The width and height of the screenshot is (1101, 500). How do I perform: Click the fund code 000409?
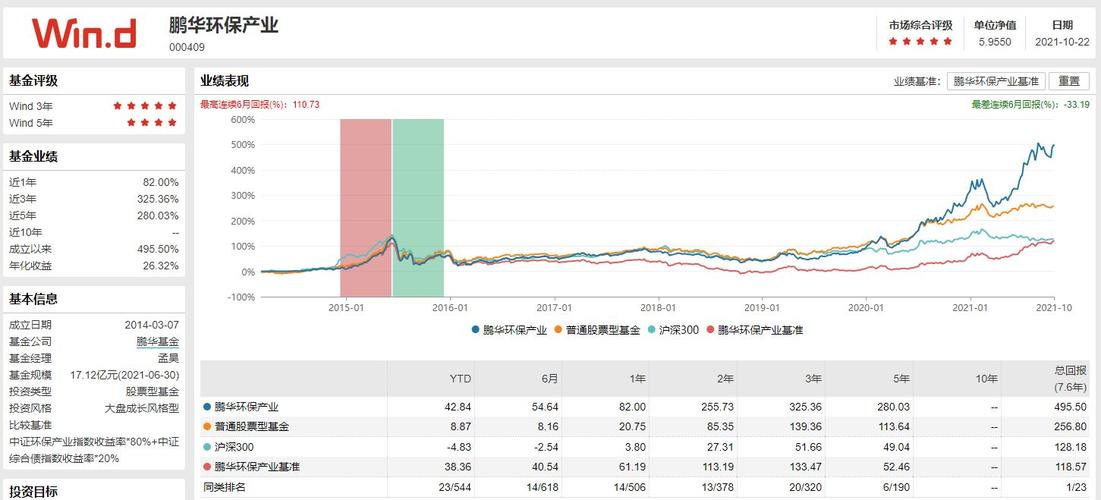(x=187, y=47)
